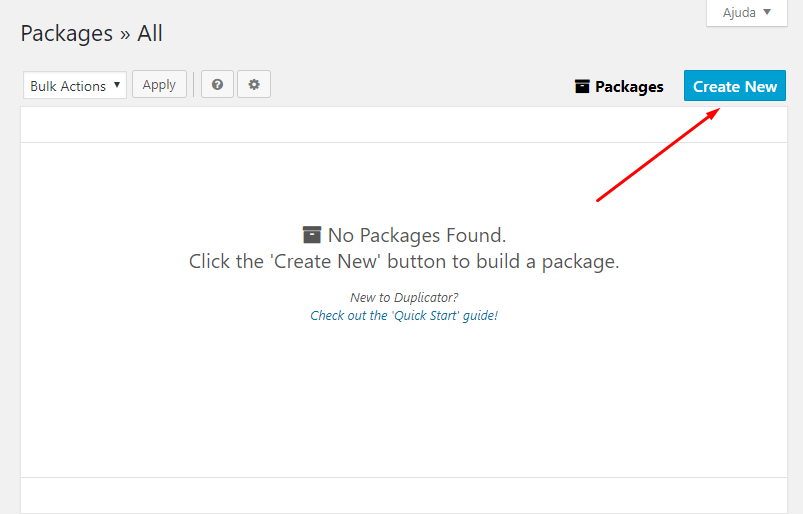Viewport: 803px width, 514px height.
Task: Click the 'New to Duplicator?' text
Action: (404, 297)
